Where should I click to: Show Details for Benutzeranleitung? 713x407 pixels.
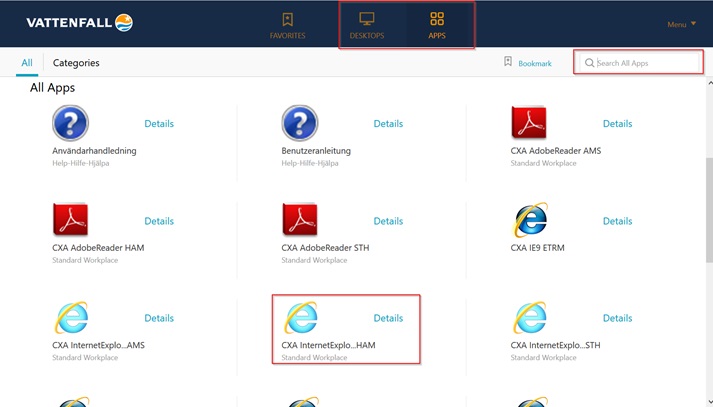click(x=388, y=124)
